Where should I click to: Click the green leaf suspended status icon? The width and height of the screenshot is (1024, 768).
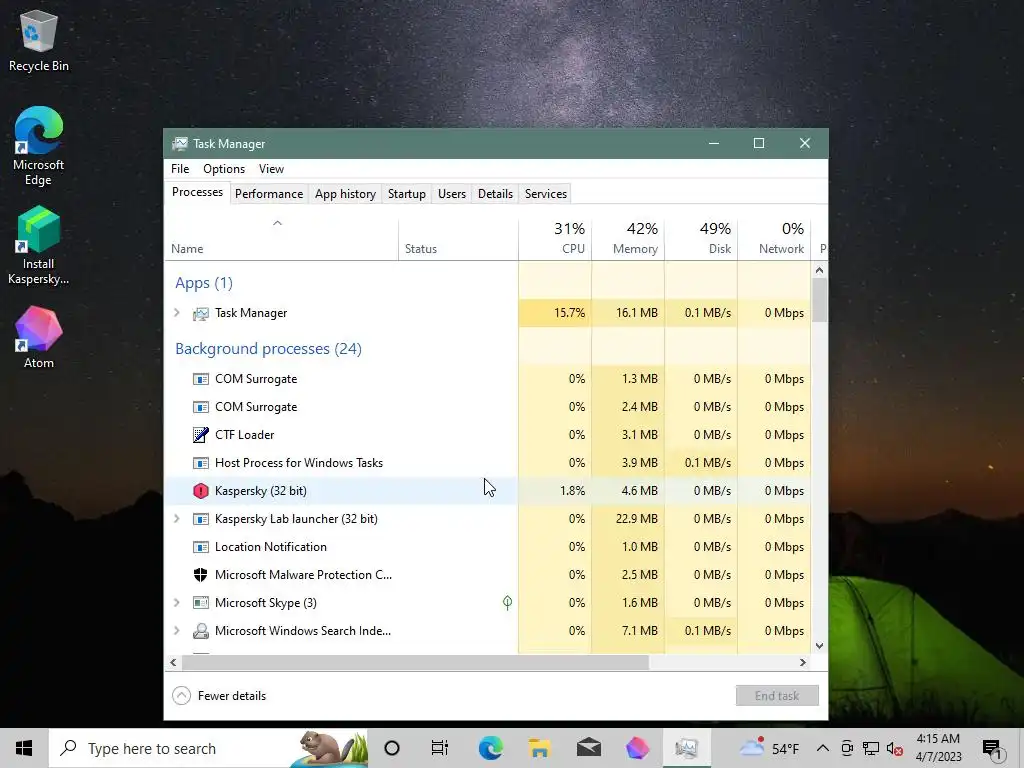click(x=507, y=602)
